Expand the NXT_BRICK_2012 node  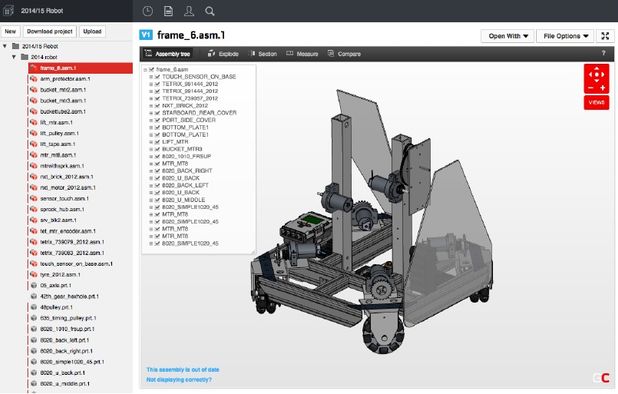pos(151,106)
